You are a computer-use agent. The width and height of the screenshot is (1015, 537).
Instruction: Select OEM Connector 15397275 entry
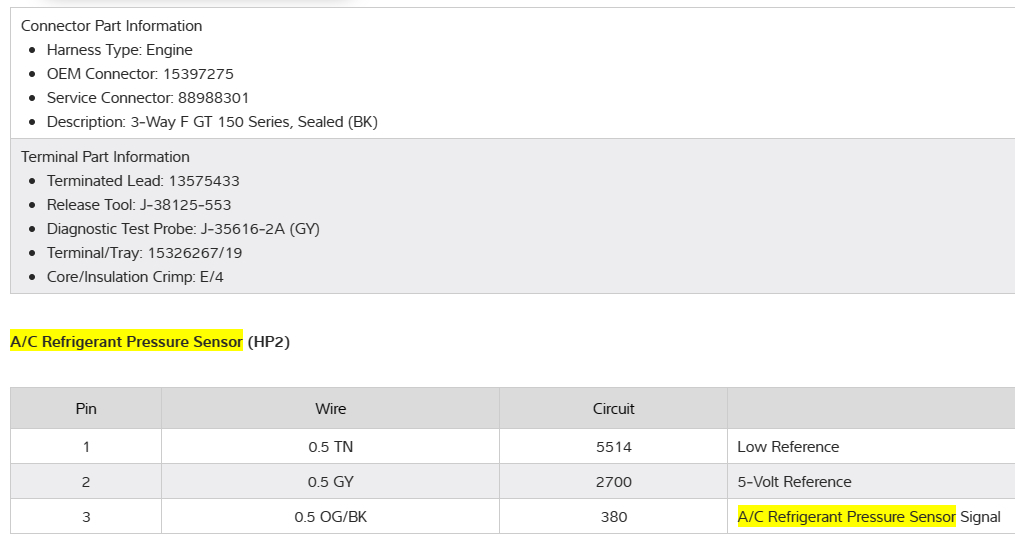tap(140, 74)
